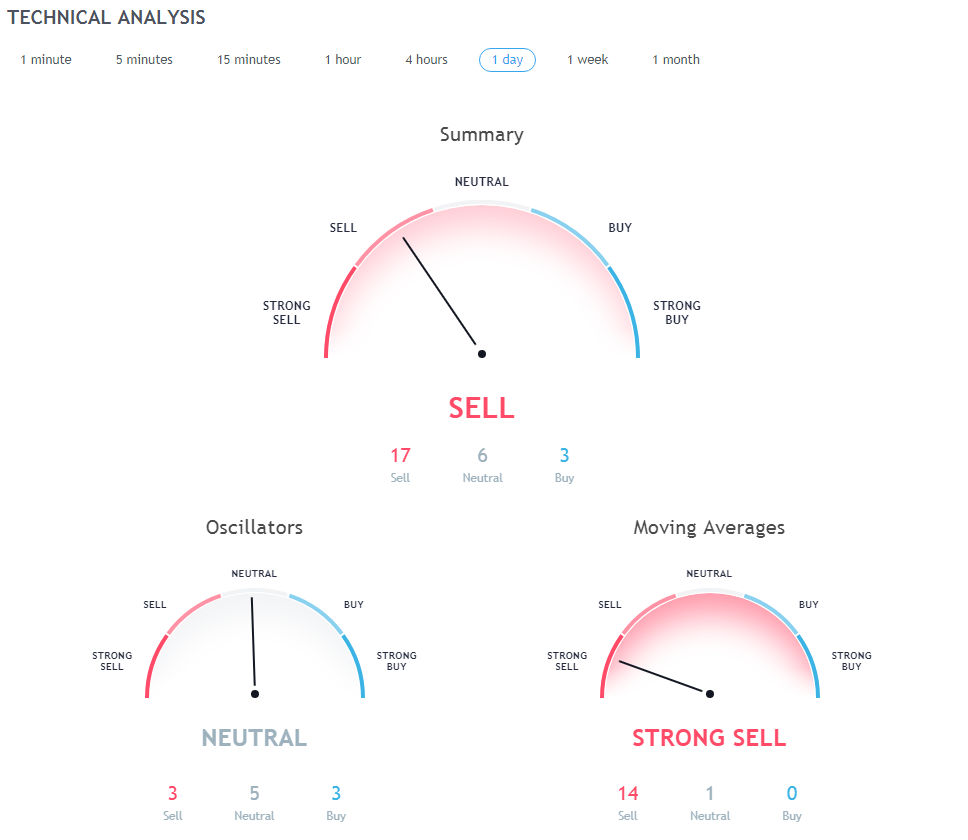Switch to the 5 minutes timeframe

tap(144, 60)
